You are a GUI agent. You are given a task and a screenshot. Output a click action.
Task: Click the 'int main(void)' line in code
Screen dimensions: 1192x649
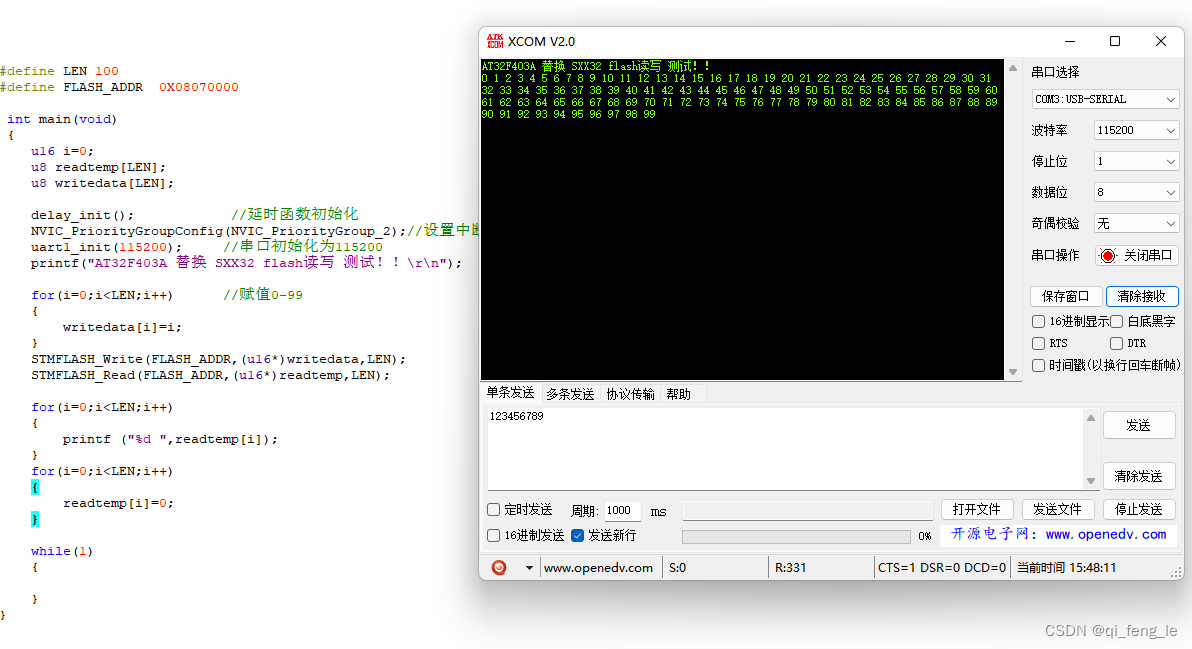62,119
